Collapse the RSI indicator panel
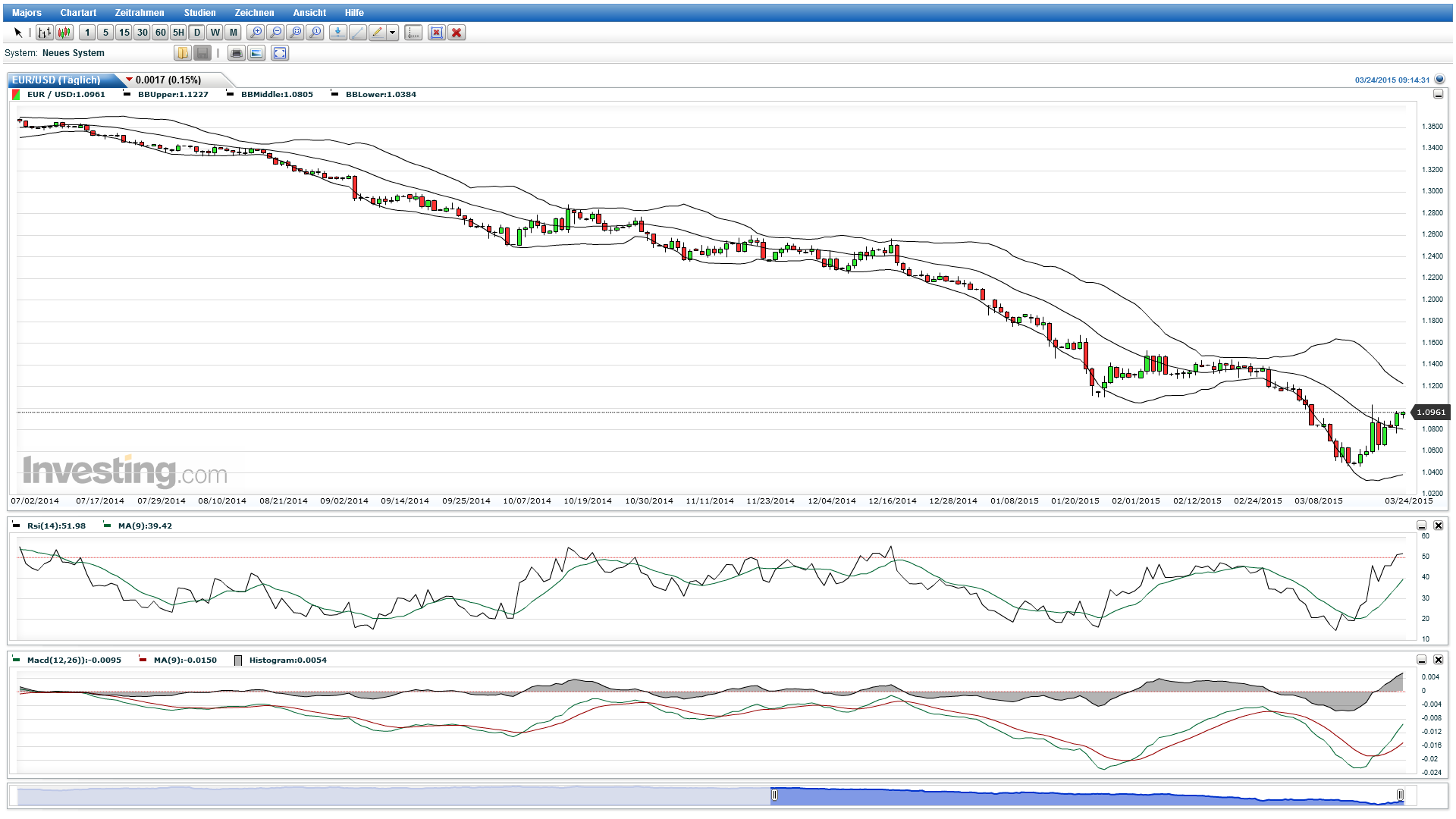Image resolution: width=1456 pixels, height=819 pixels. pyautogui.click(x=1420, y=525)
